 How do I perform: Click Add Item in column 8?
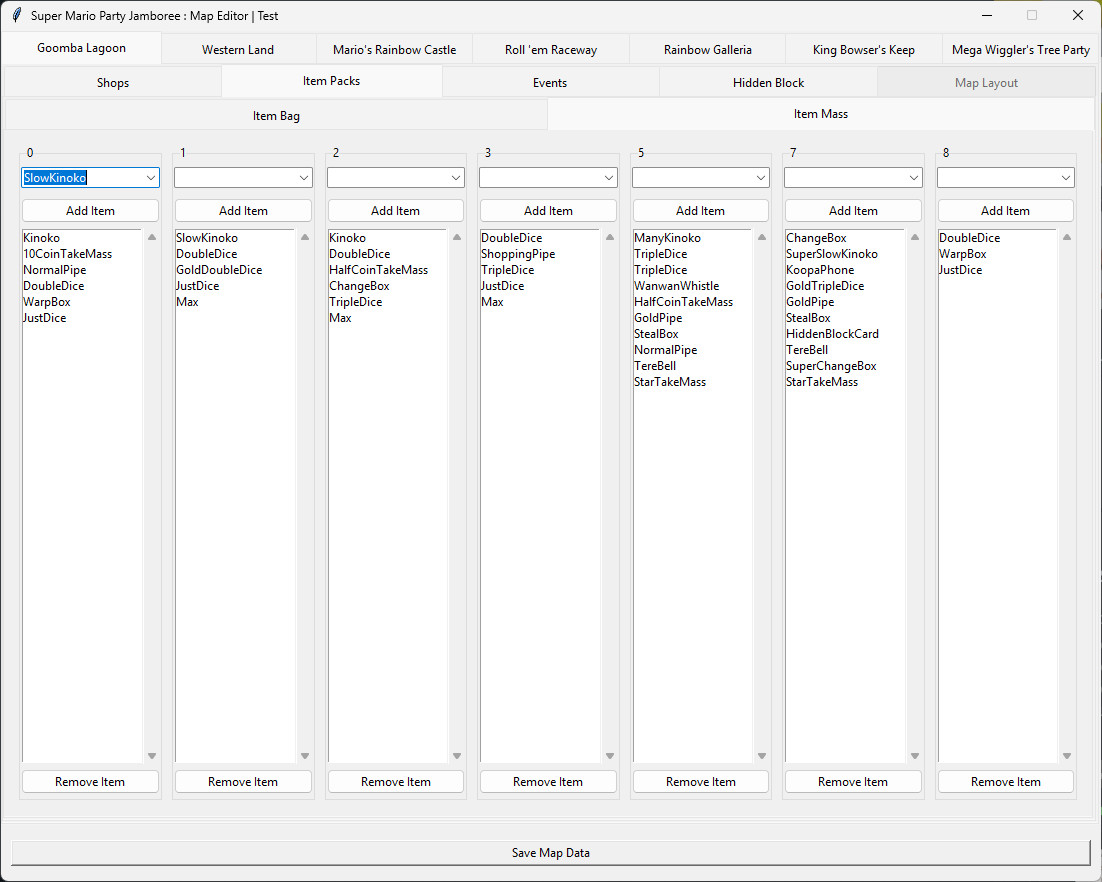(x=1005, y=211)
